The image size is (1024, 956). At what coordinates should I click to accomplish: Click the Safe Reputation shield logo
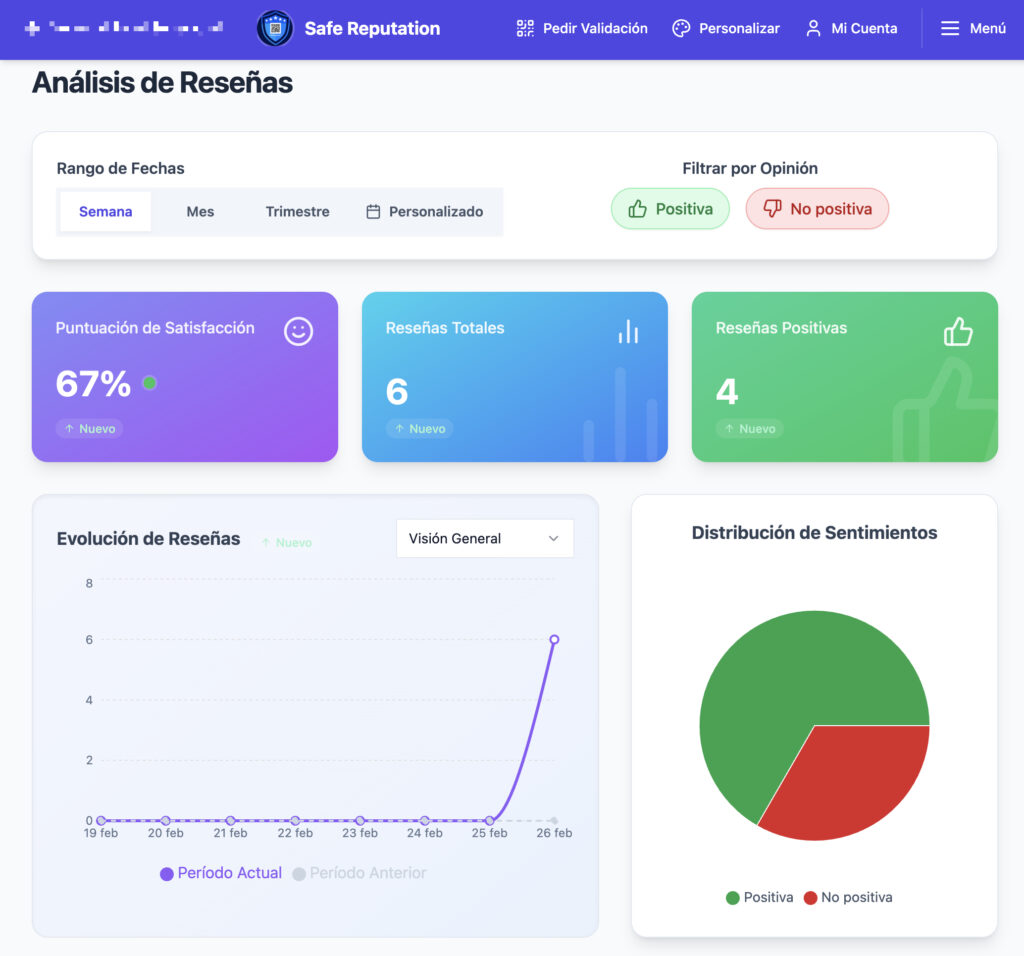(x=274, y=29)
